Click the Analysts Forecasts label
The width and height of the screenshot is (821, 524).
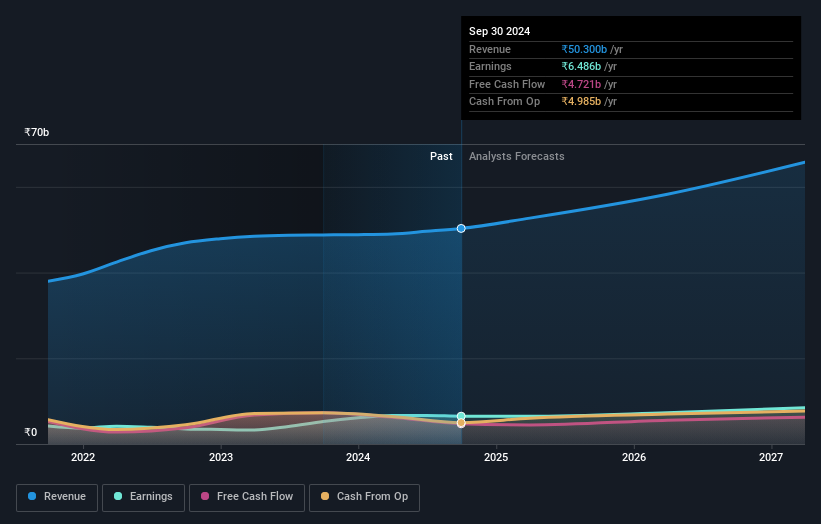coord(516,156)
